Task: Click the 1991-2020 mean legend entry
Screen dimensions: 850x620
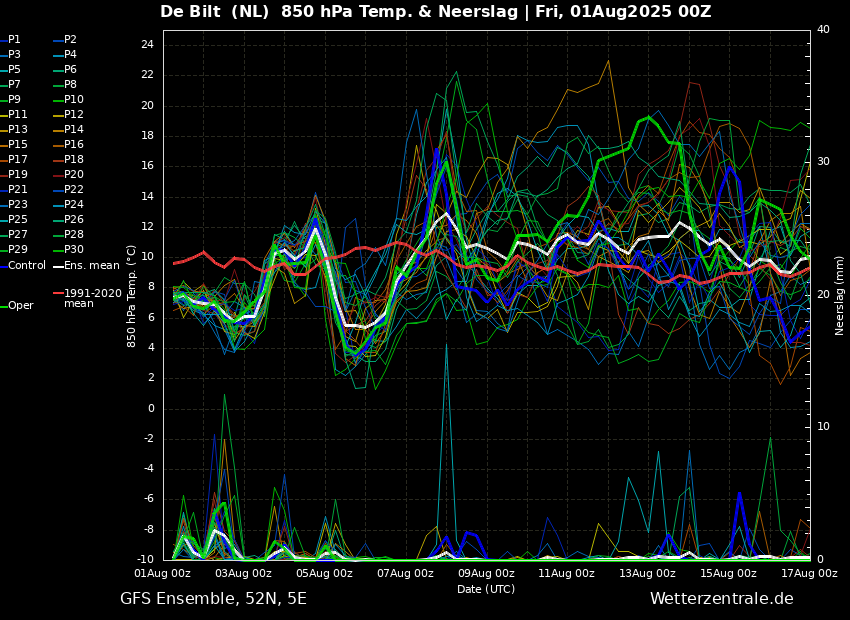Action: (87, 298)
